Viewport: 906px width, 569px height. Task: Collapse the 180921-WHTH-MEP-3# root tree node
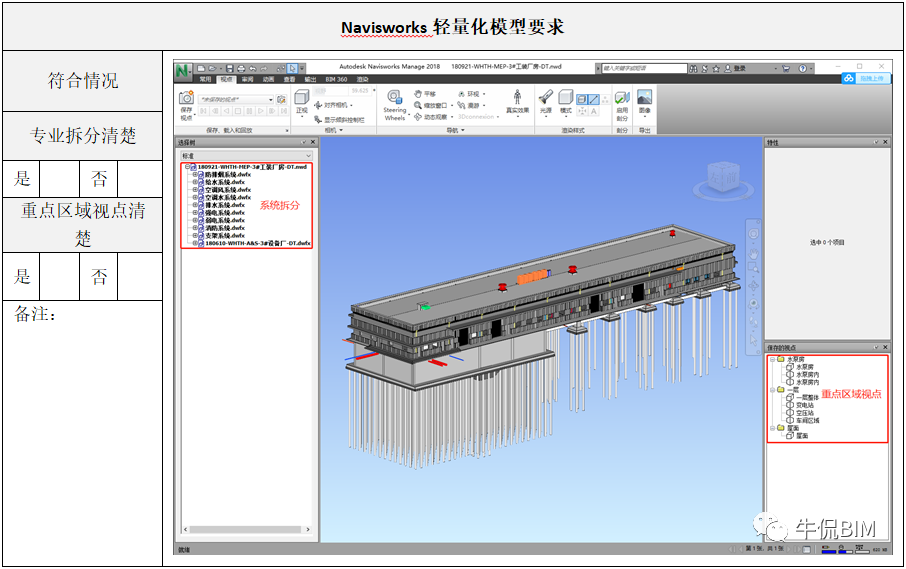(187, 167)
